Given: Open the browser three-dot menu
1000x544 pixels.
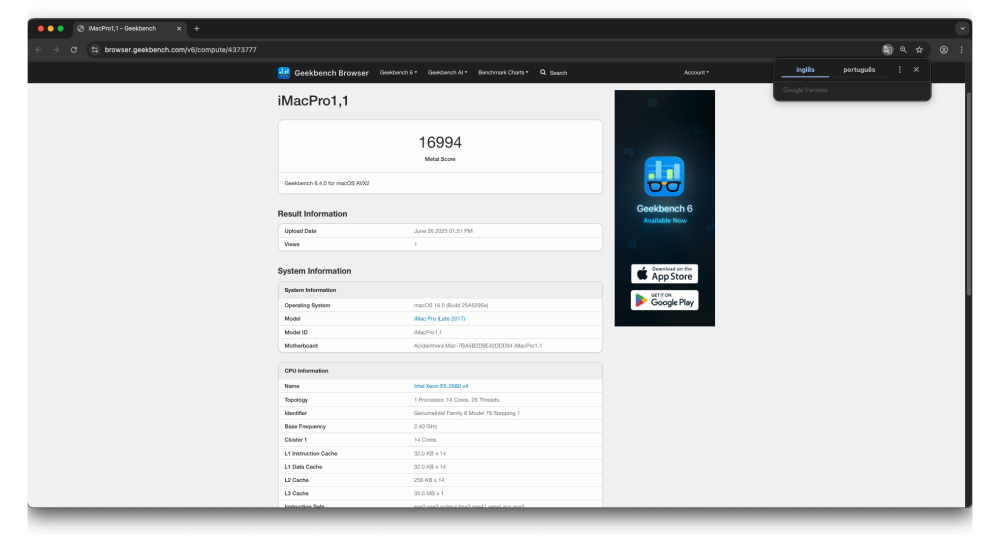Looking at the screenshot, I should coord(961,50).
